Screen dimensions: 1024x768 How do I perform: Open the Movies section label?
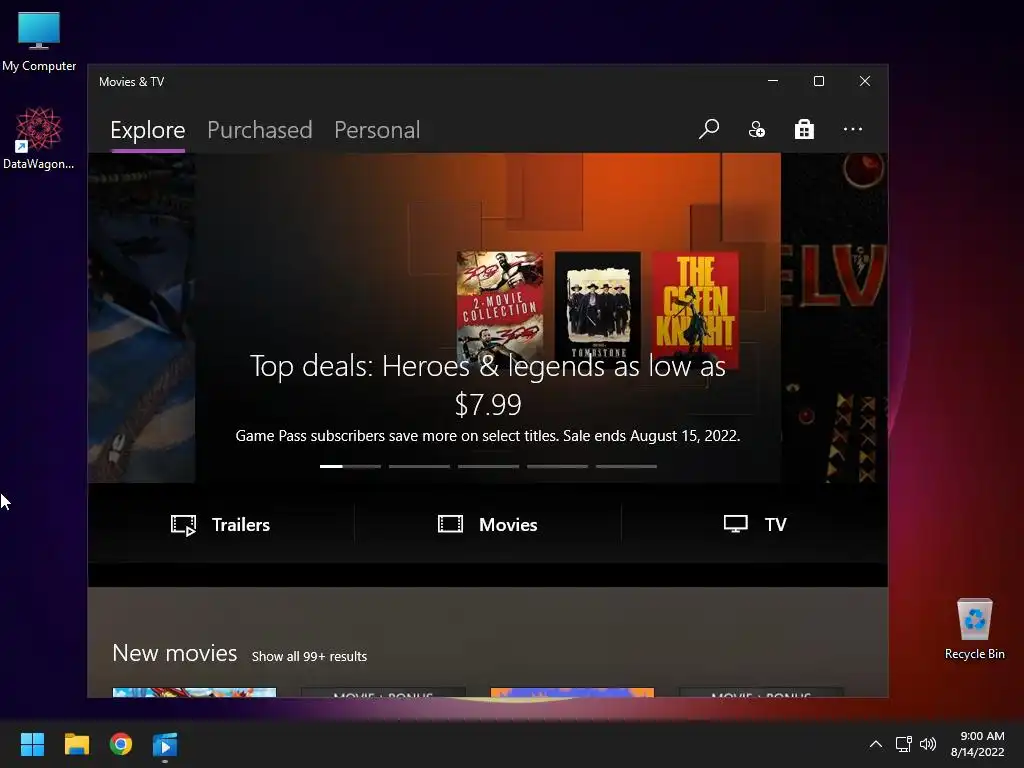coord(507,524)
